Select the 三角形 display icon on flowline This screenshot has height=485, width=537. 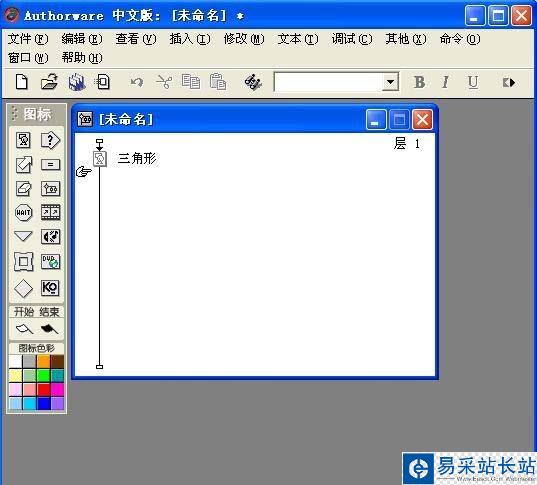pos(100,159)
